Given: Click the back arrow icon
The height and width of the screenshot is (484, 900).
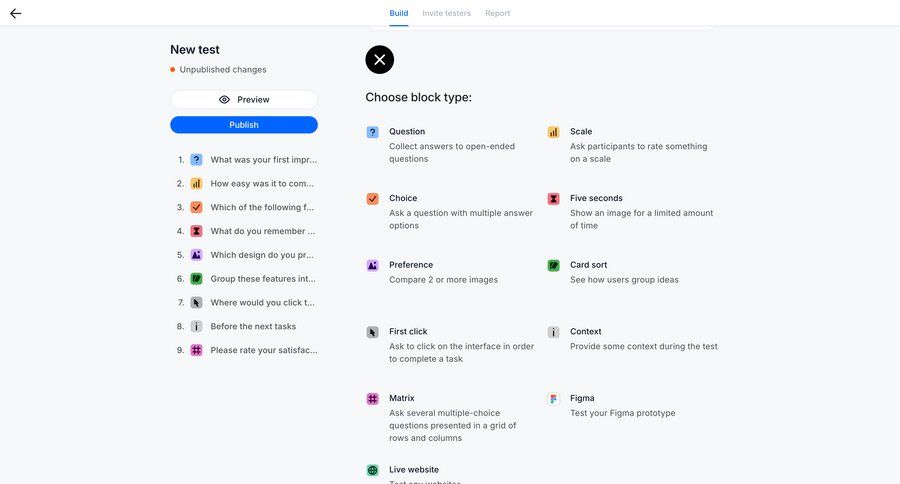Looking at the screenshot, I should tap(15, 13).
